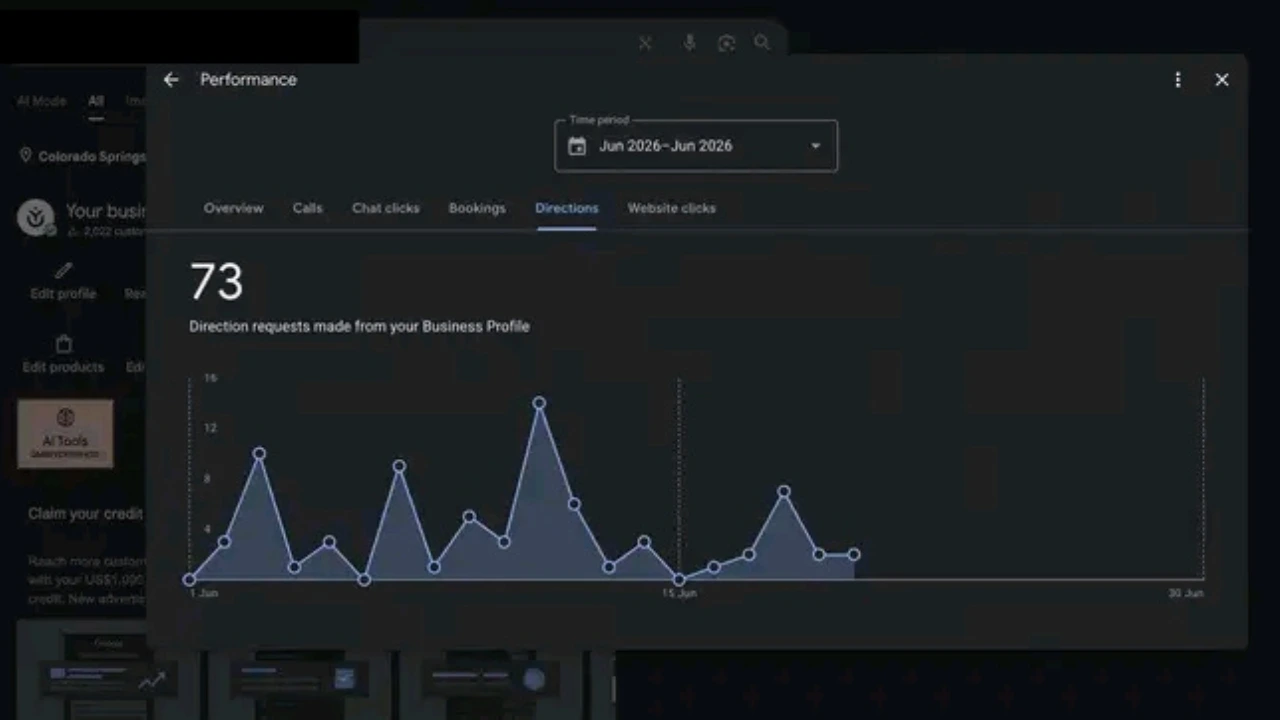Open the AI Tools thumbnail card
Image resolution: width=1280 pixels, height=720 pixels.
(x=65, y=433)
